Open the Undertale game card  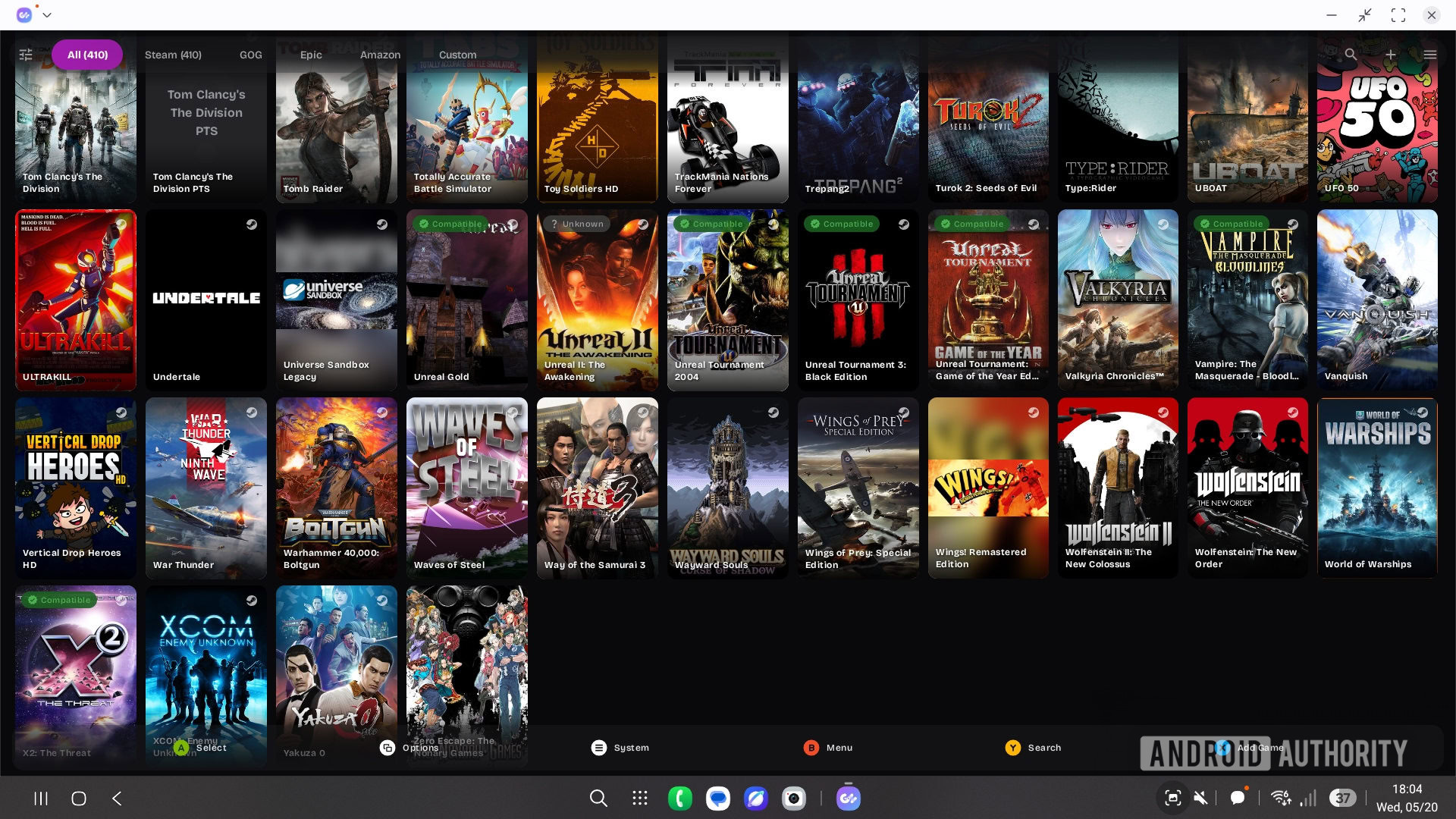click(206, 300)
